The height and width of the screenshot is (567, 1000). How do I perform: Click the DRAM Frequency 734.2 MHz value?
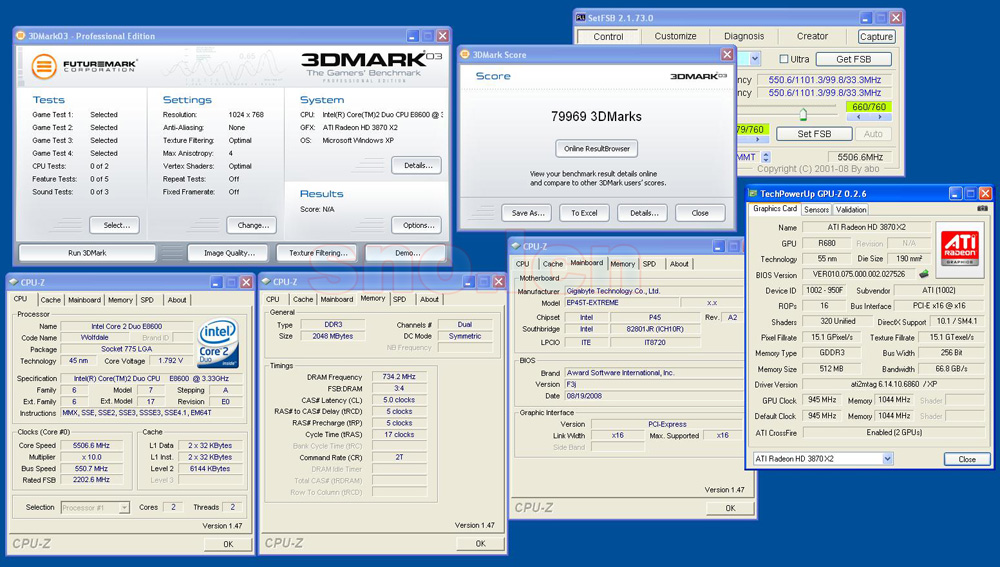click(x=399, y=377)
